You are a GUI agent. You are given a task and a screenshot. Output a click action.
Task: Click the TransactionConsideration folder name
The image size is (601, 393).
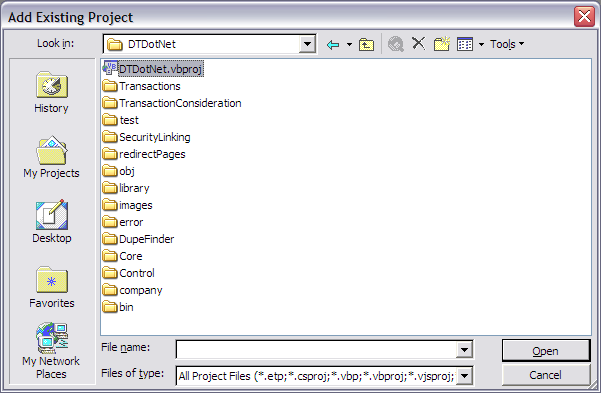click(180, 103)
